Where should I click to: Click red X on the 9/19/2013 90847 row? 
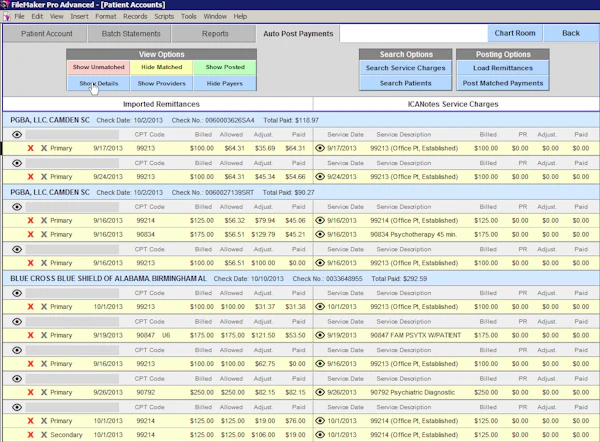point(31,335)
